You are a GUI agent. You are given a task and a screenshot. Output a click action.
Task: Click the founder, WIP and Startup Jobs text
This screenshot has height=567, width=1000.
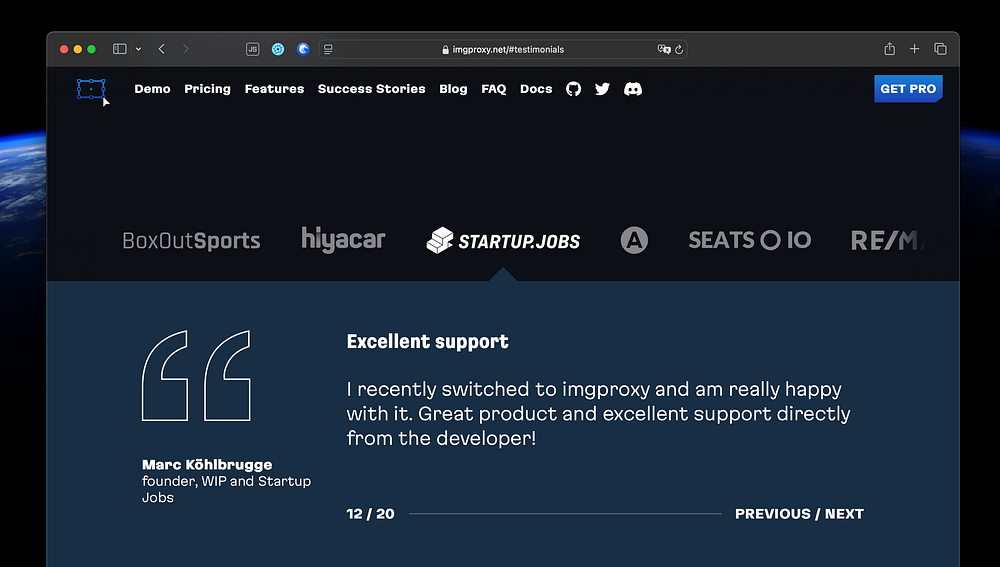pyautogui.click(x=226, y=489)
